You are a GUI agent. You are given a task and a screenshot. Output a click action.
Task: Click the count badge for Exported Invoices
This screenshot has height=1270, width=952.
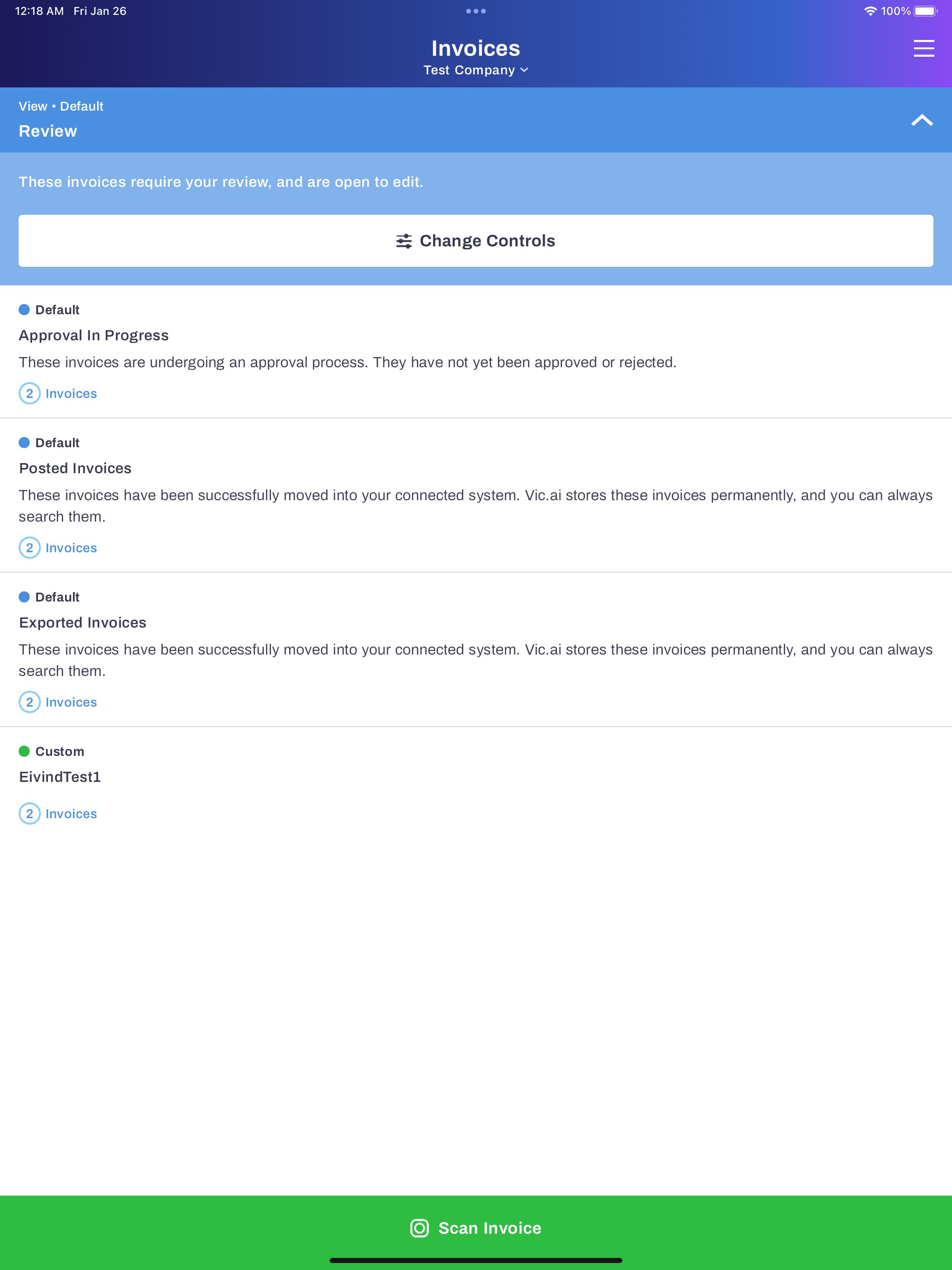(30, 702)
